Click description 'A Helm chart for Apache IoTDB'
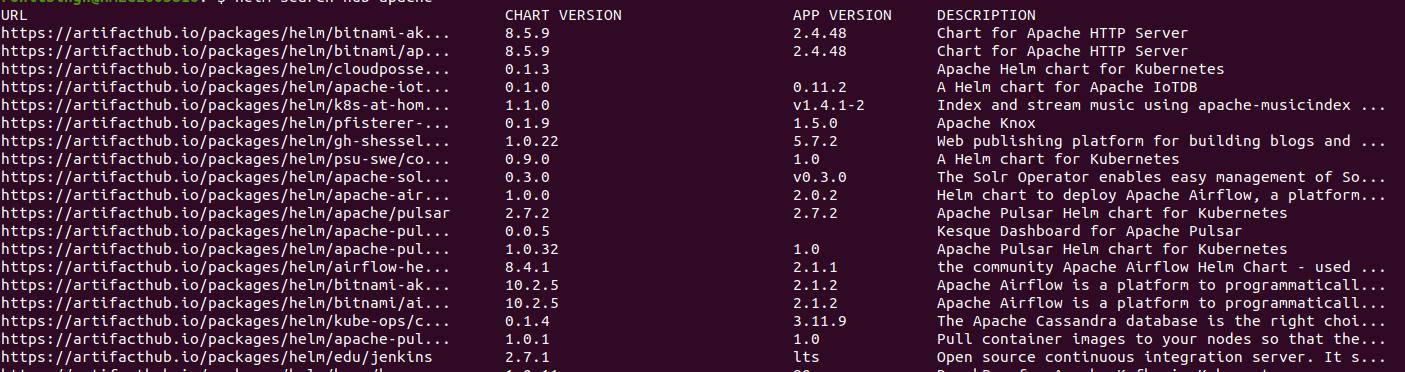The image size is (1405, 372). tap(1067, 87)
